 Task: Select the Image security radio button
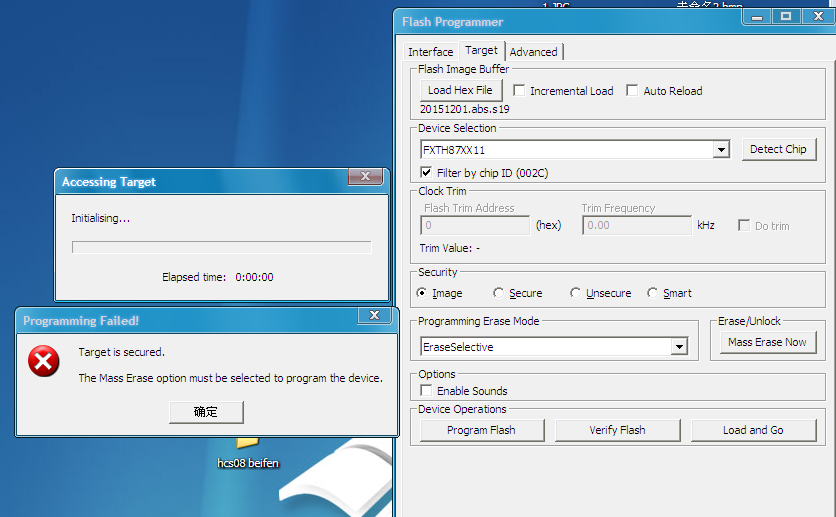click(422, 293)
